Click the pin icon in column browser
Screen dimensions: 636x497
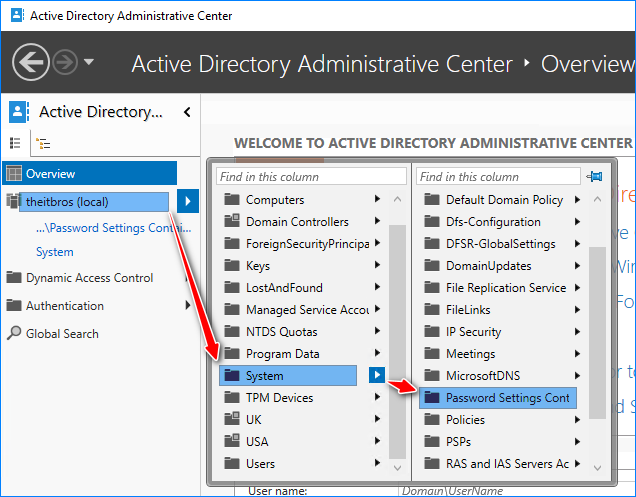tap(596, 177)
